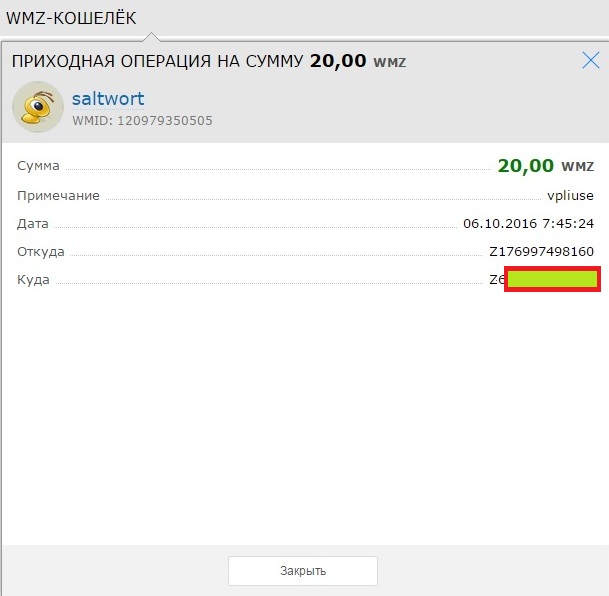
Task: Click the saltwort avatar picture
Action: tap(38, 107)
